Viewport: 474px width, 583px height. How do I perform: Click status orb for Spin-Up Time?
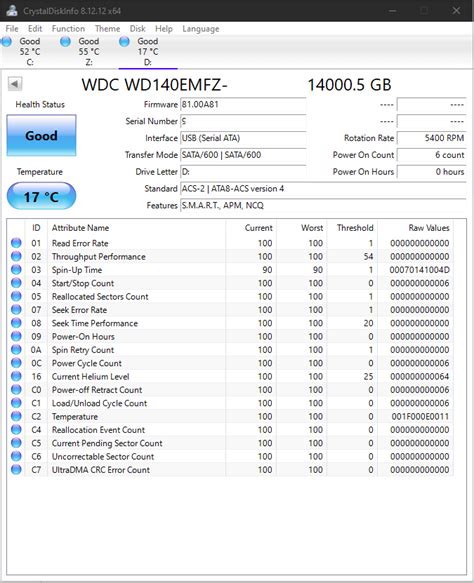click(16, 270)
